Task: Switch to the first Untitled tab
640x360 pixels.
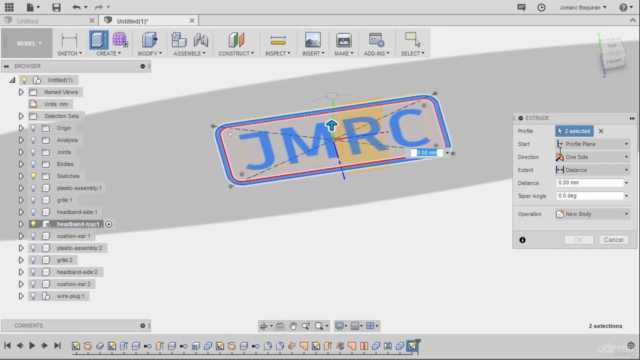Action: point(27,21)
